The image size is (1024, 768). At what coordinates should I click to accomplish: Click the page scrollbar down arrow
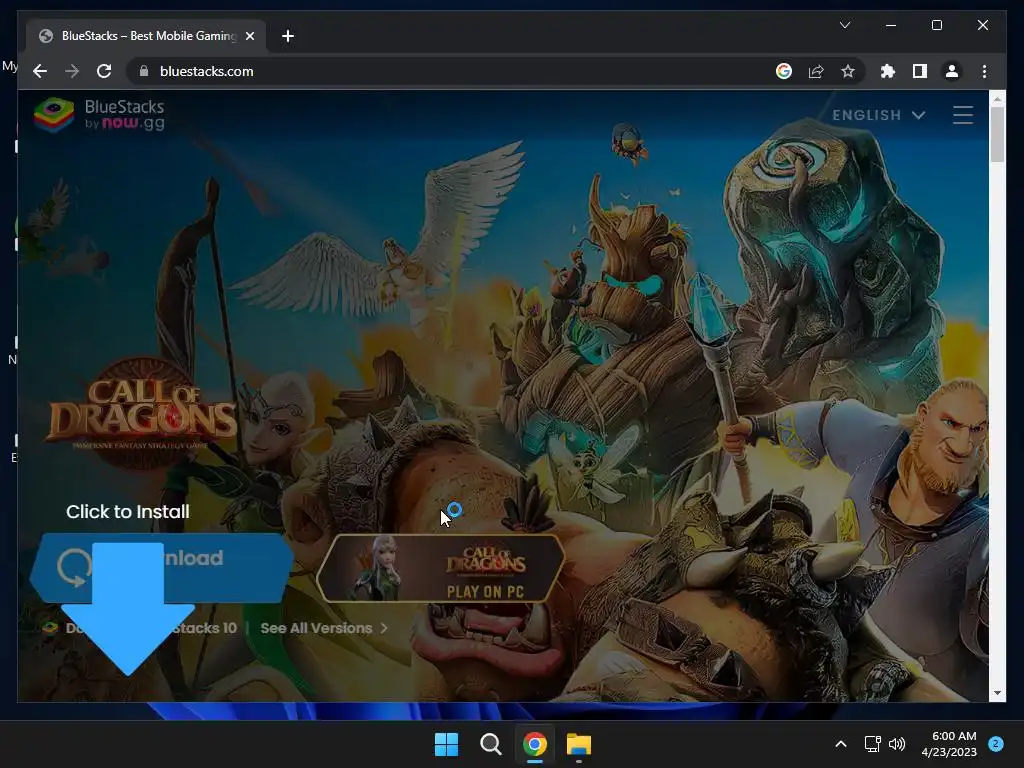click(997, 693)
